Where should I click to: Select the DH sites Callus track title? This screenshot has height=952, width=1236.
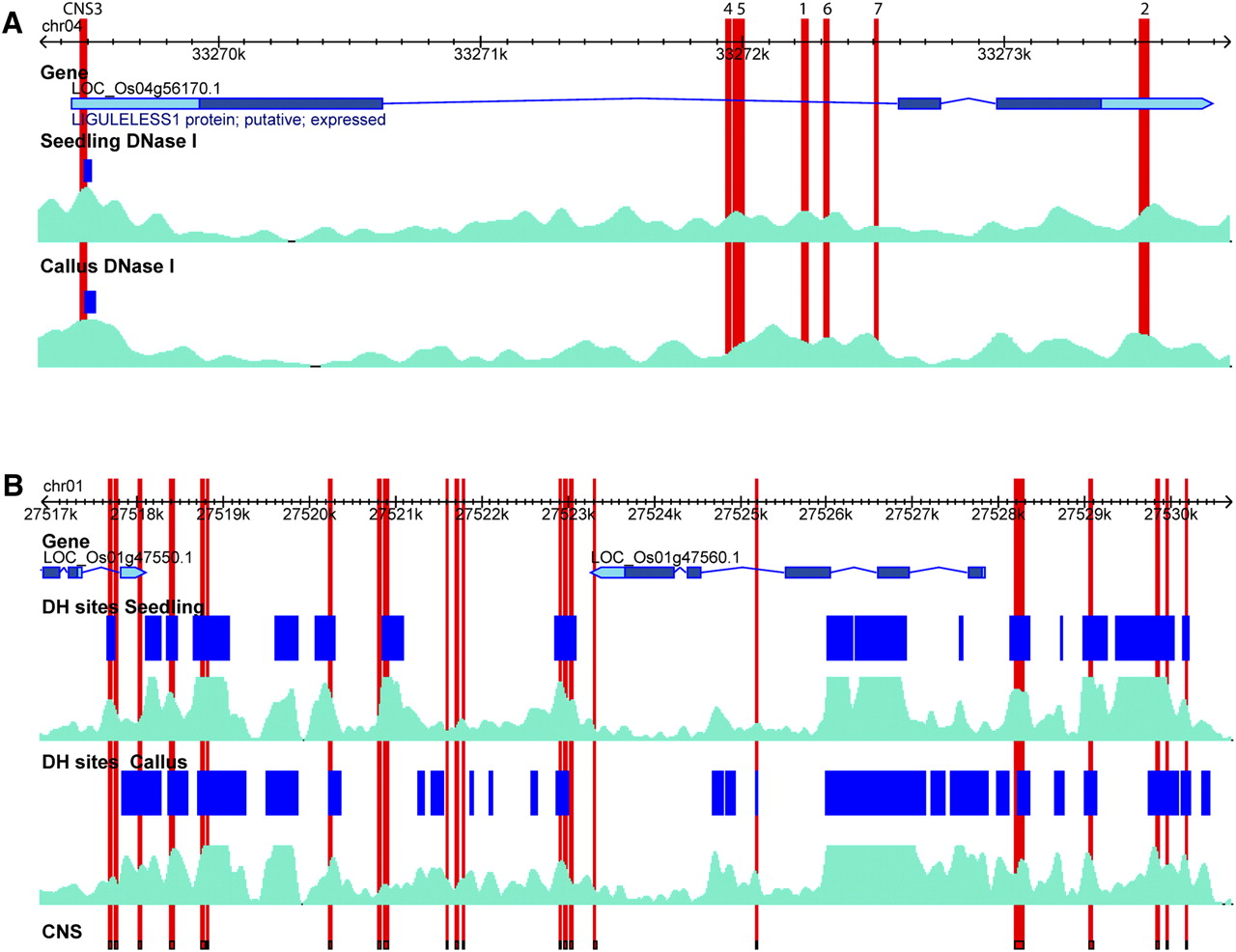115,763
